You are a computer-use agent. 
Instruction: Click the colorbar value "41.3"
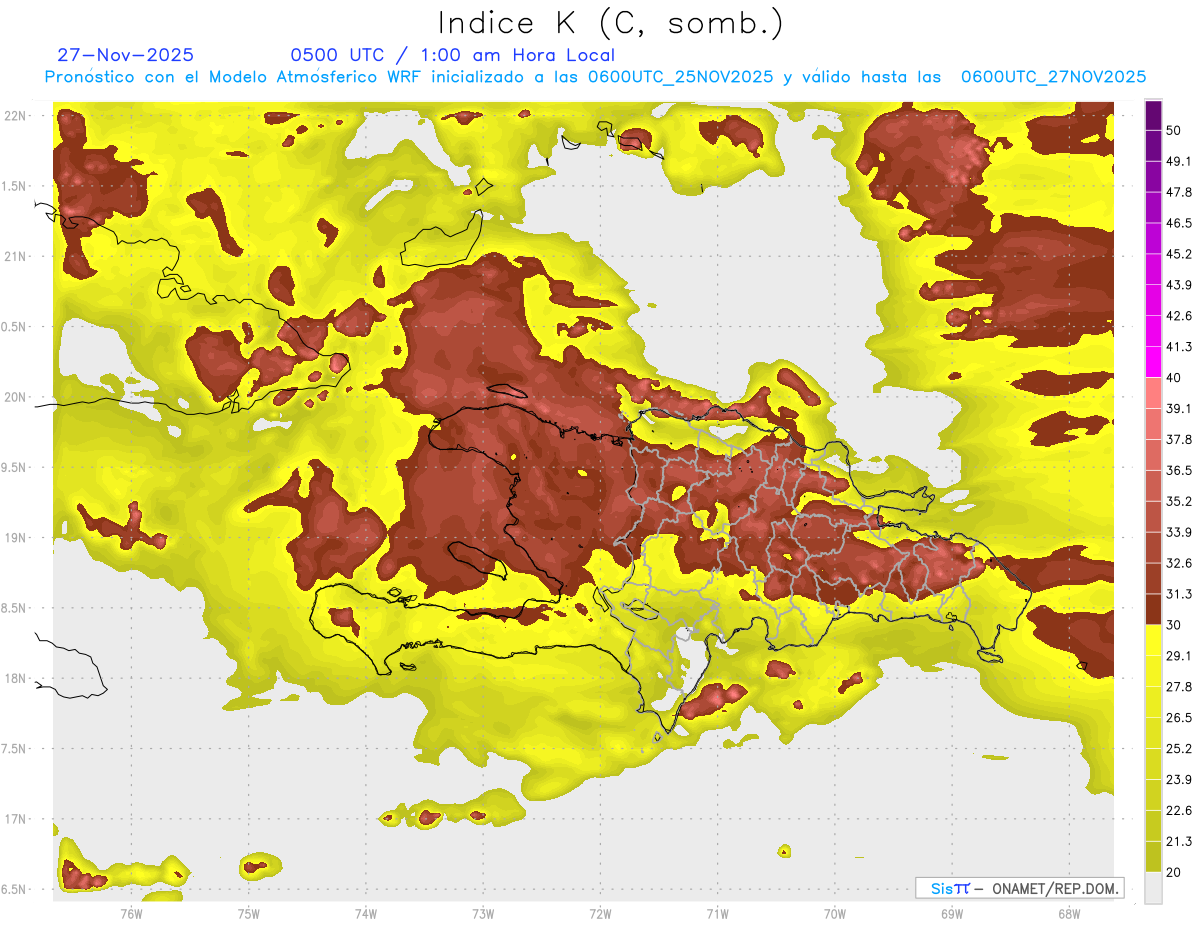click(x=1179, y=347)
